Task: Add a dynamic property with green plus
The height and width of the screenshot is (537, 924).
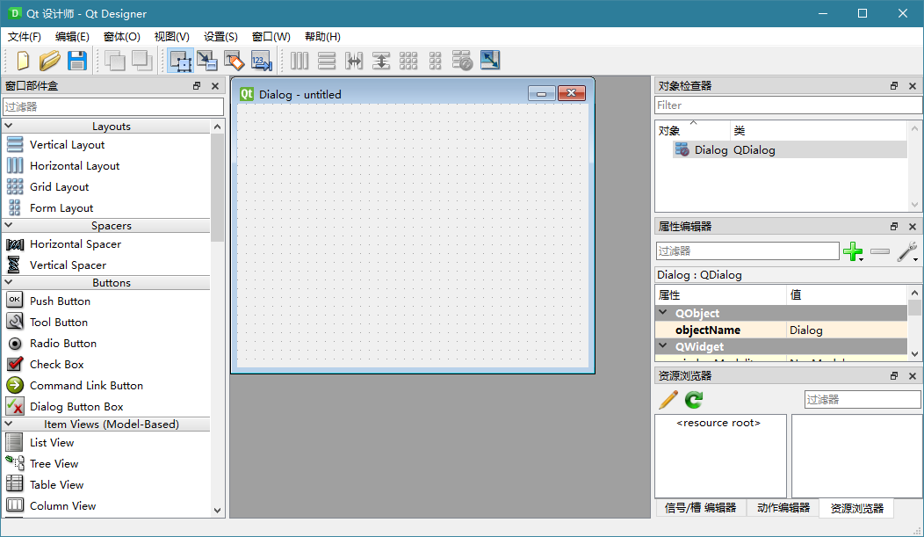Action: tap(853, 252)
